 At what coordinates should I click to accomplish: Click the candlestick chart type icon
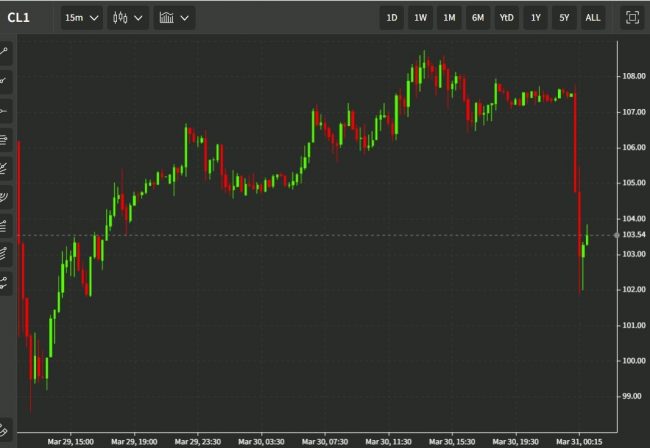[x=121, y=18]
